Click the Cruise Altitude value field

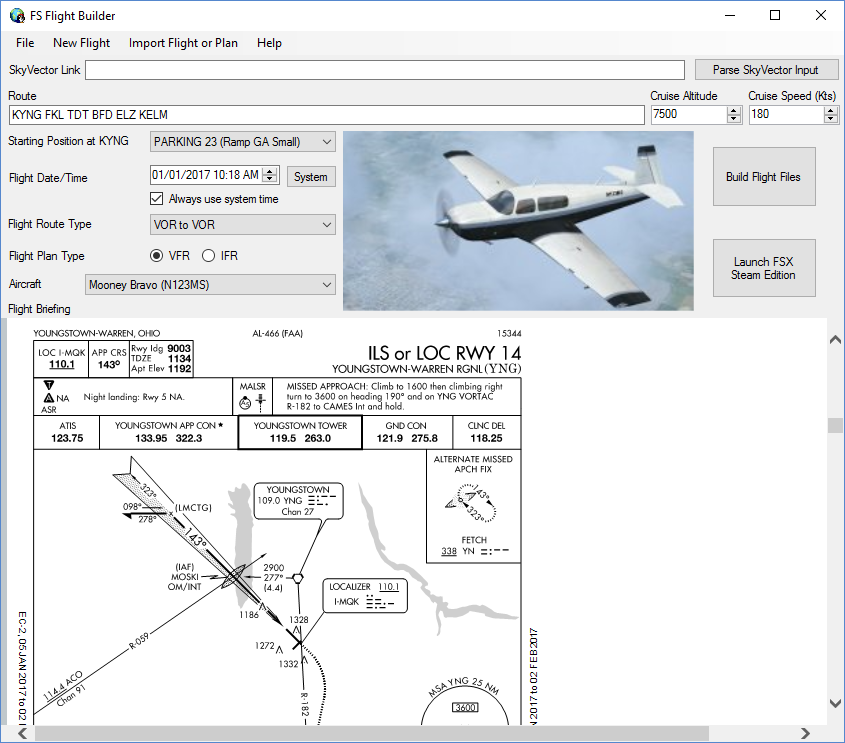pos(689,114)
